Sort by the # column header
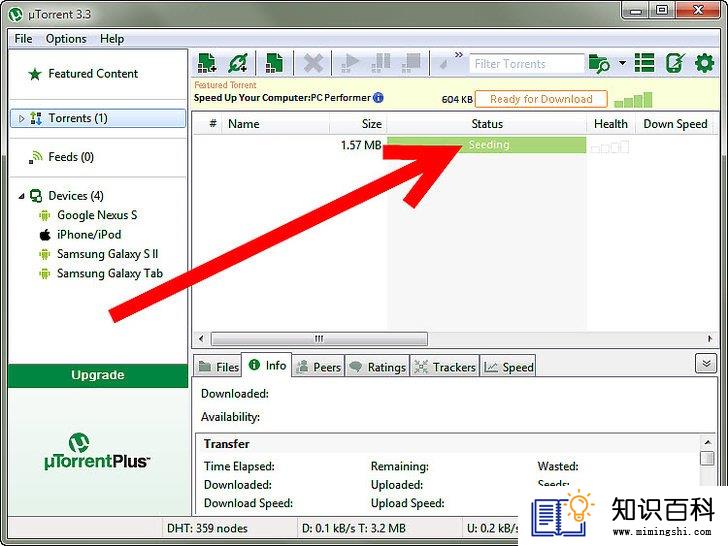This screenshot has height=546, width=728. click(x=213, y=124)
